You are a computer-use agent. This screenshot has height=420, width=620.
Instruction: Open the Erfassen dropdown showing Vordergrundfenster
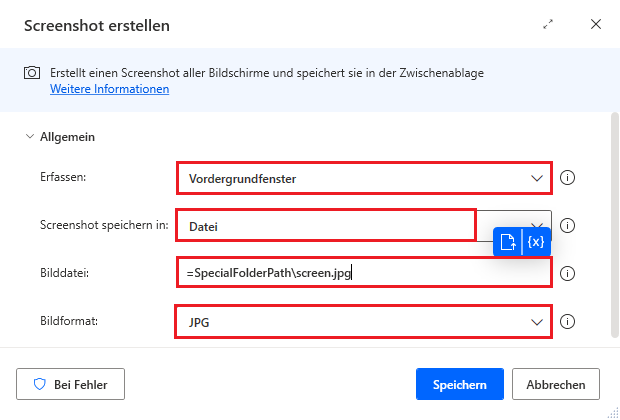(364, 178)
